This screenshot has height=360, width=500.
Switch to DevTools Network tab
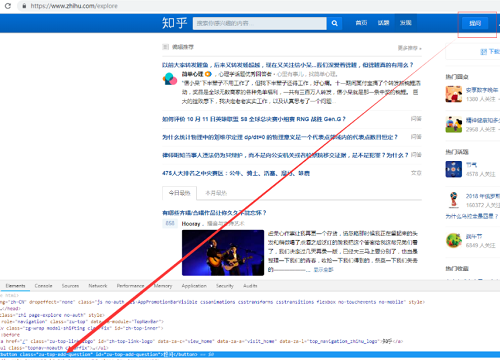click(98, 286)
